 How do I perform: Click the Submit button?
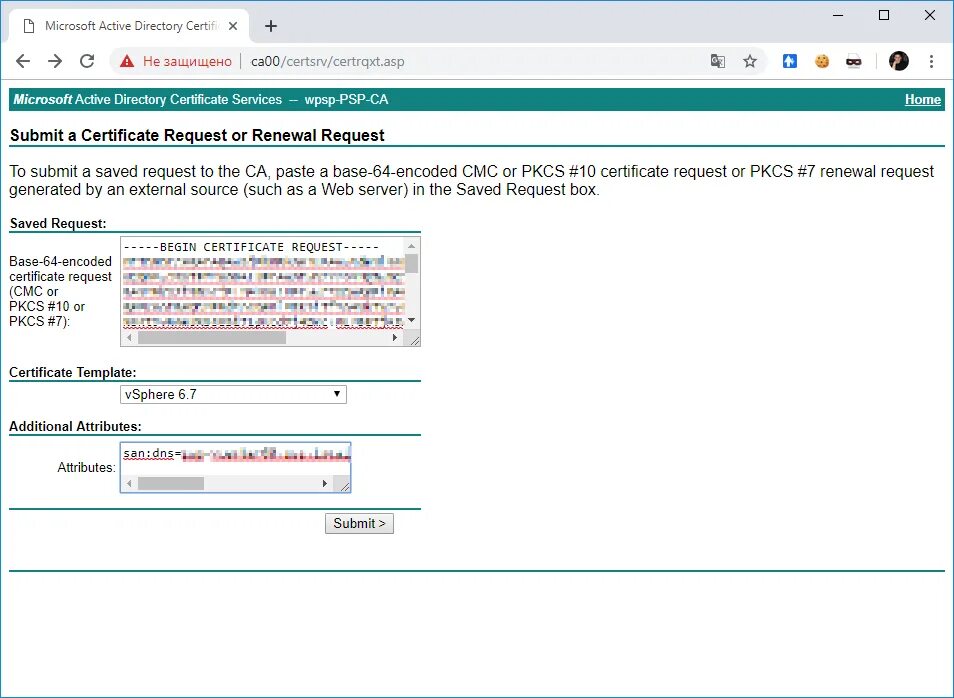tap(358, 523)
